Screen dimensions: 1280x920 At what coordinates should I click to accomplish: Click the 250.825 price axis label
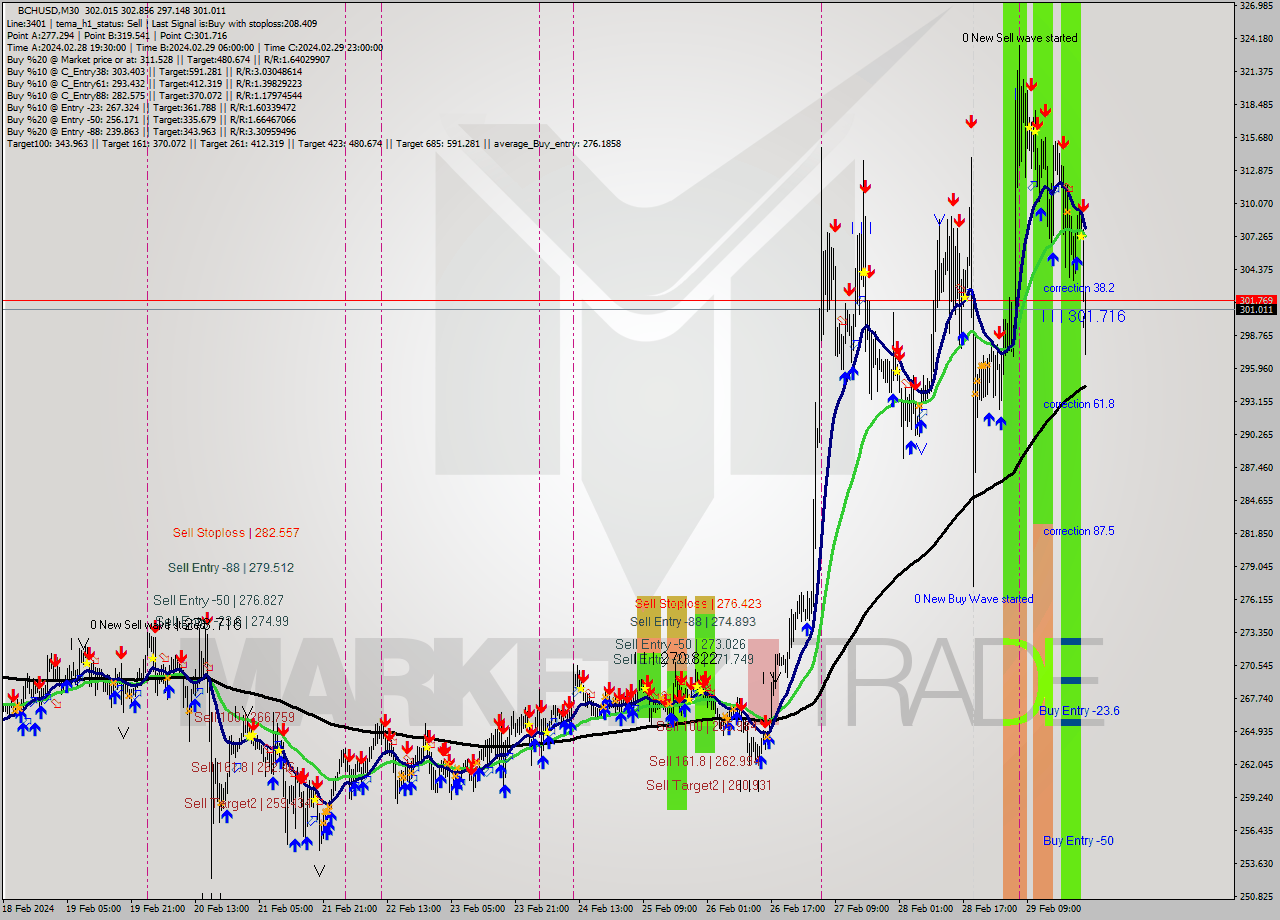pos(1256,896)
